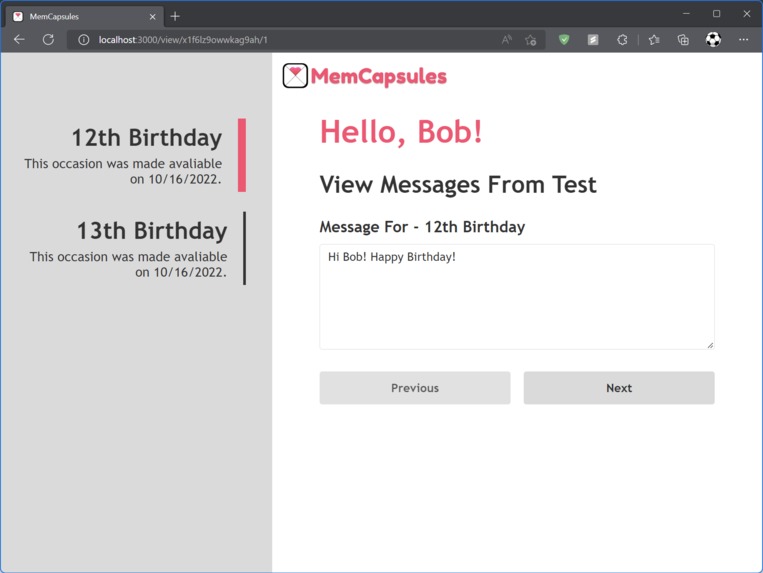Click the 'View Messages From Test' heading
763x573 pixels.
458,185
